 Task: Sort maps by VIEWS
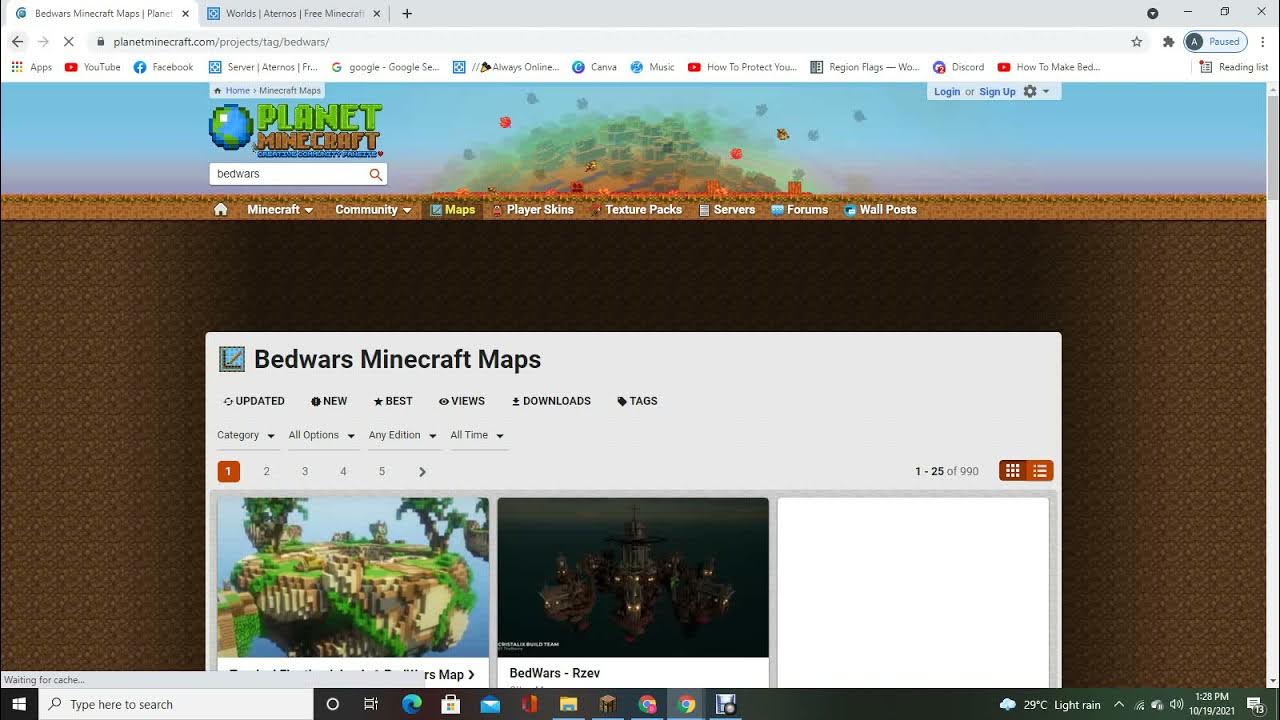[462, 401]
